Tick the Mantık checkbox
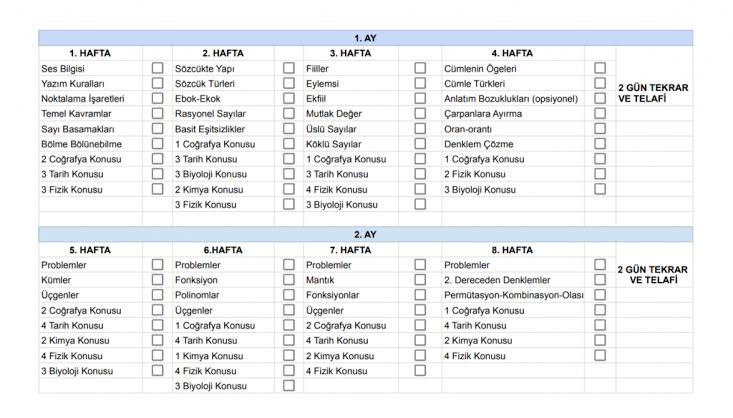733x418 pixels. click(420, 280)
